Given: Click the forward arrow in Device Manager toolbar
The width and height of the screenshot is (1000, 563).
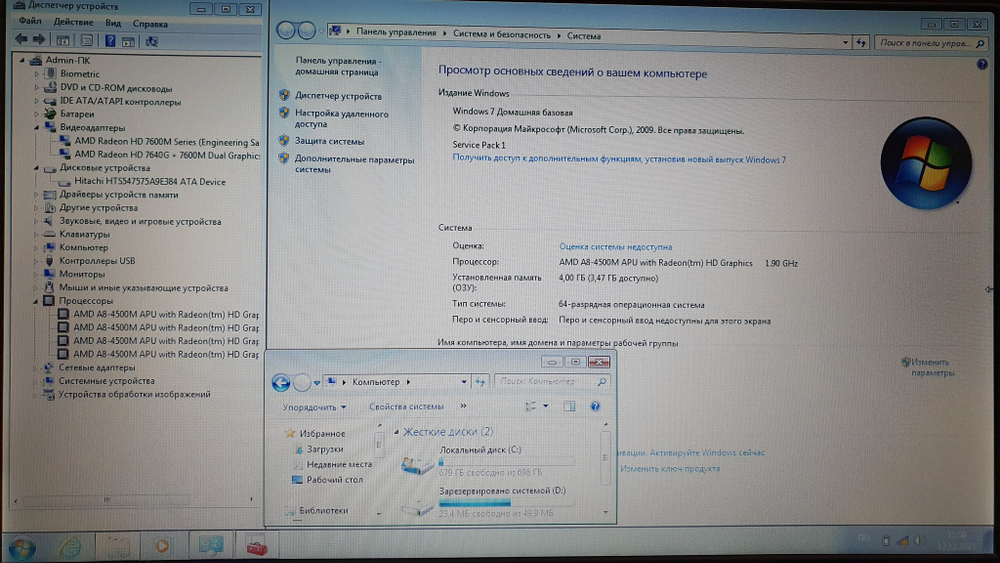Looking at the screenshot, I should 39,40.
